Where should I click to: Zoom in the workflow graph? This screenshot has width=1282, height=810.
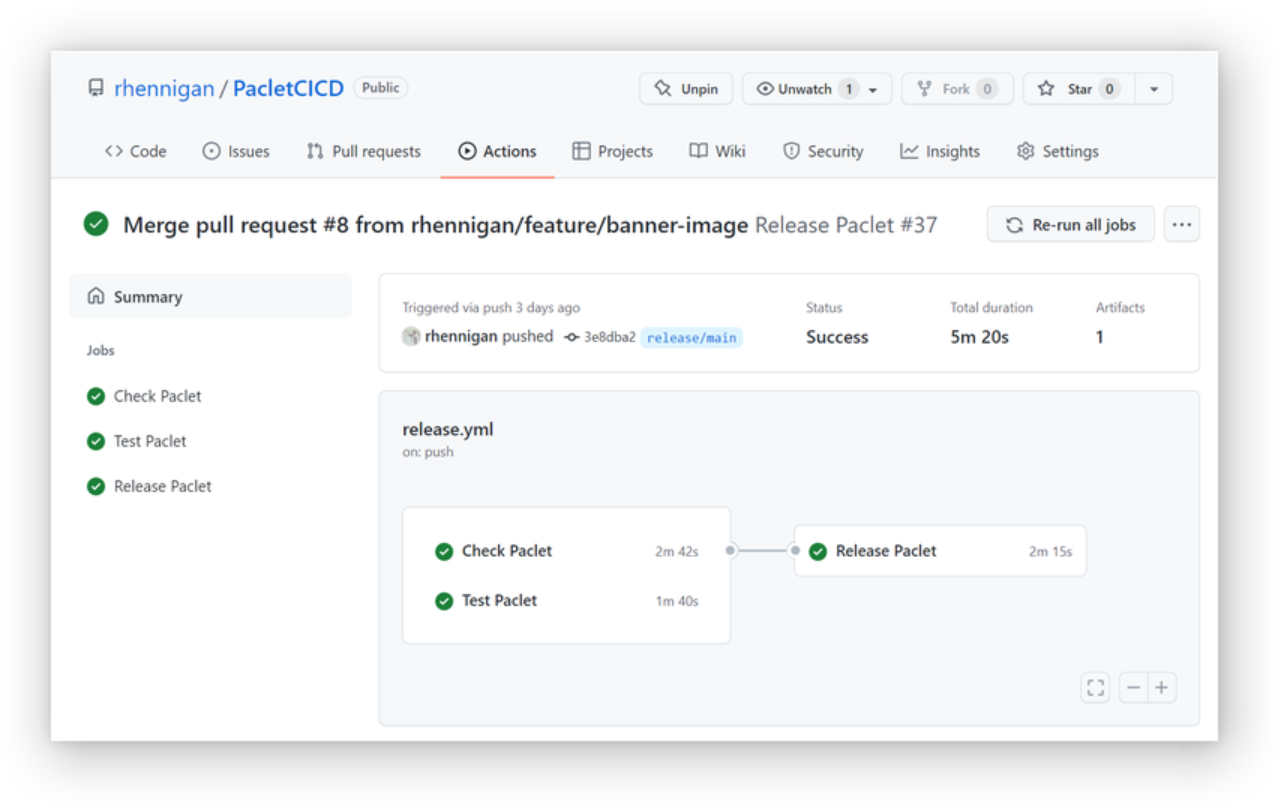tap(1161, 687)
